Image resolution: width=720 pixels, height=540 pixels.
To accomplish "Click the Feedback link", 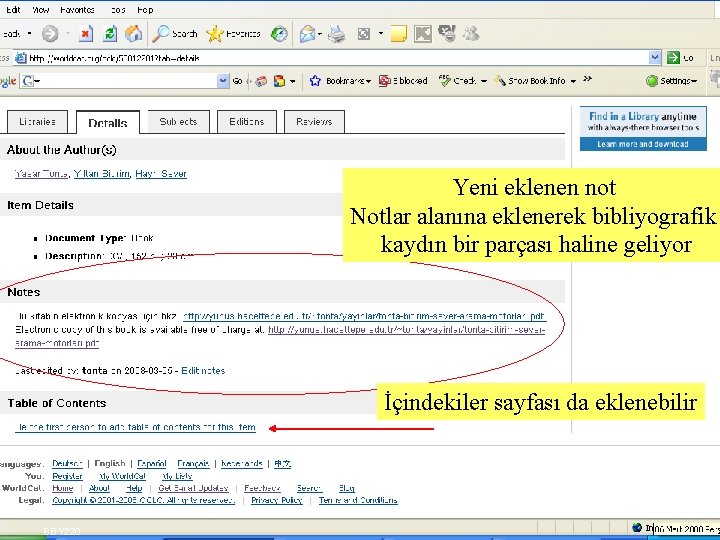I will tap(262, 488).
